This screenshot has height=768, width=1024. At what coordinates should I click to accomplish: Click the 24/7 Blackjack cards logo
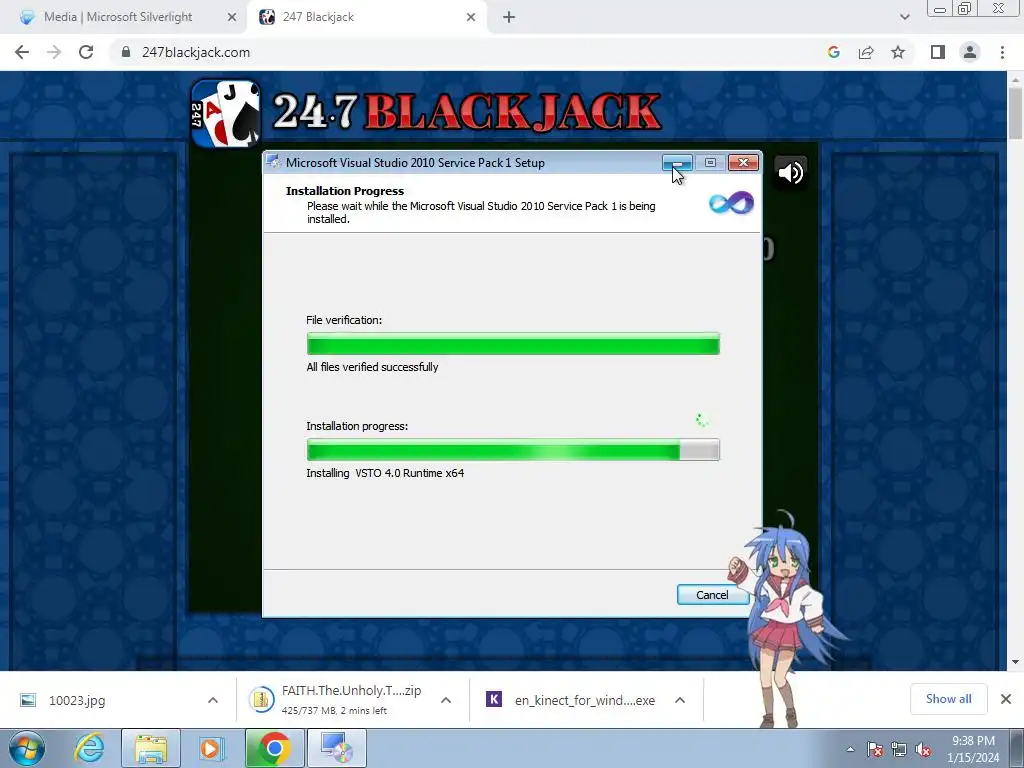click(226, 114)
